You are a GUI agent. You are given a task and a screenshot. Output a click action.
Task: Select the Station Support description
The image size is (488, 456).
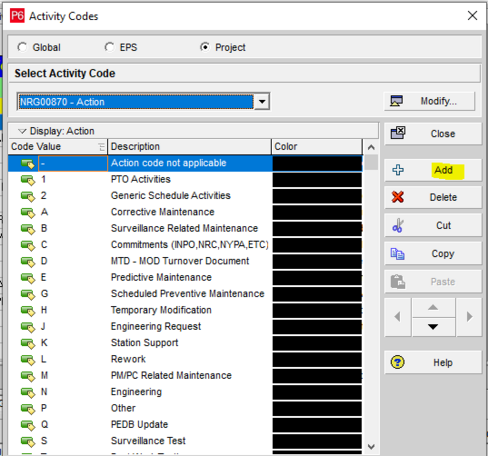tap(144, 343)
